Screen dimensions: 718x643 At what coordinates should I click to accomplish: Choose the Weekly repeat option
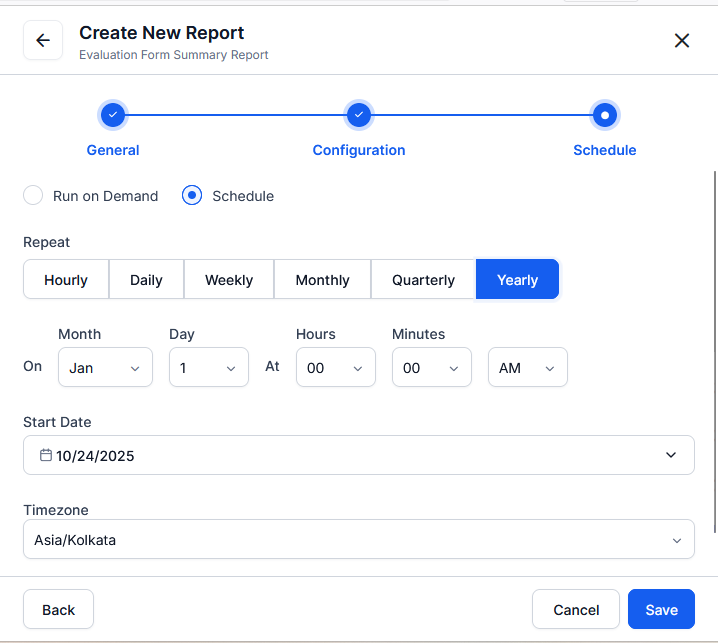(x=229, y=280)
